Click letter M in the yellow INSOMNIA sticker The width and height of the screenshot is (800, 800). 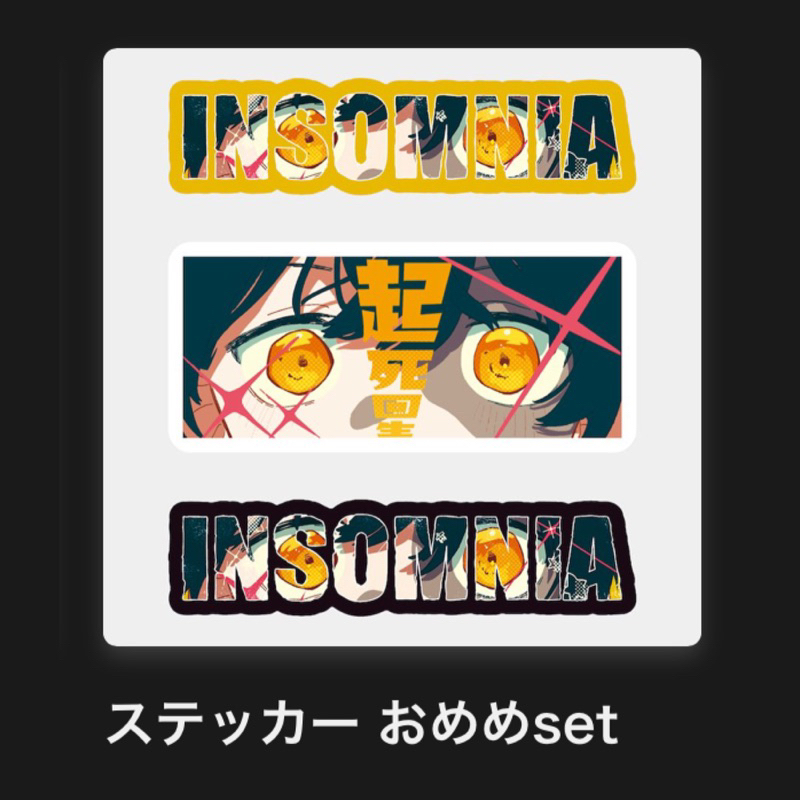434,137
